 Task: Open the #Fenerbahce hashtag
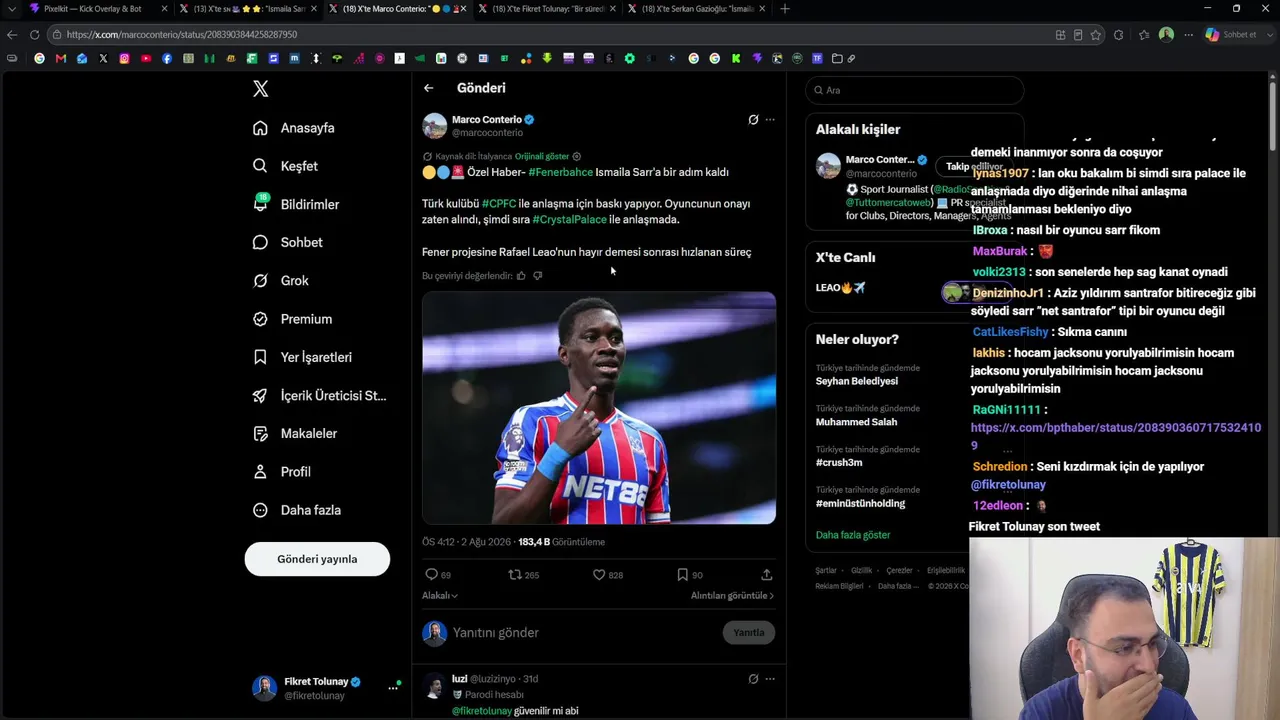[x=560, y=172]
